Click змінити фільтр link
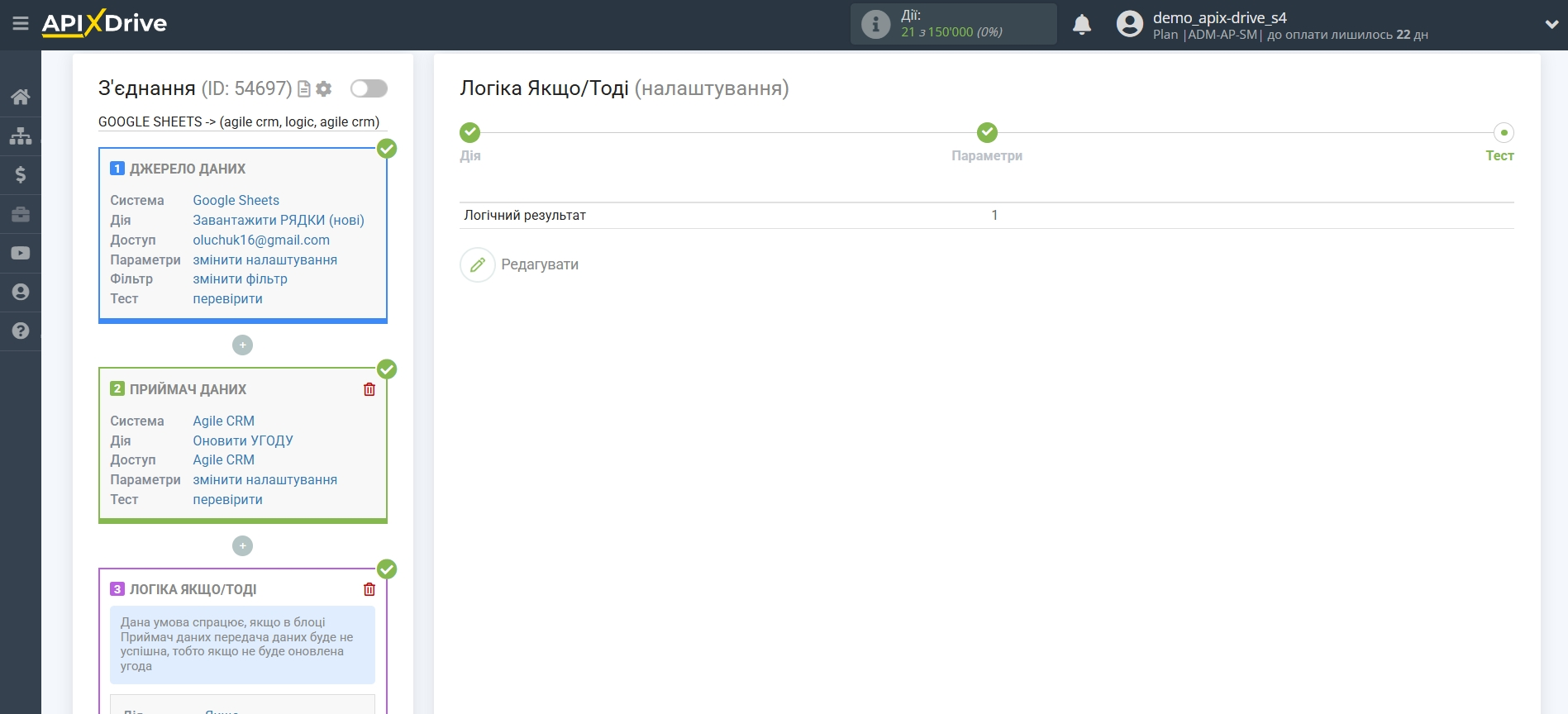Image resolution: width=1568 pixels, height=714 pixels. point(241,278)
